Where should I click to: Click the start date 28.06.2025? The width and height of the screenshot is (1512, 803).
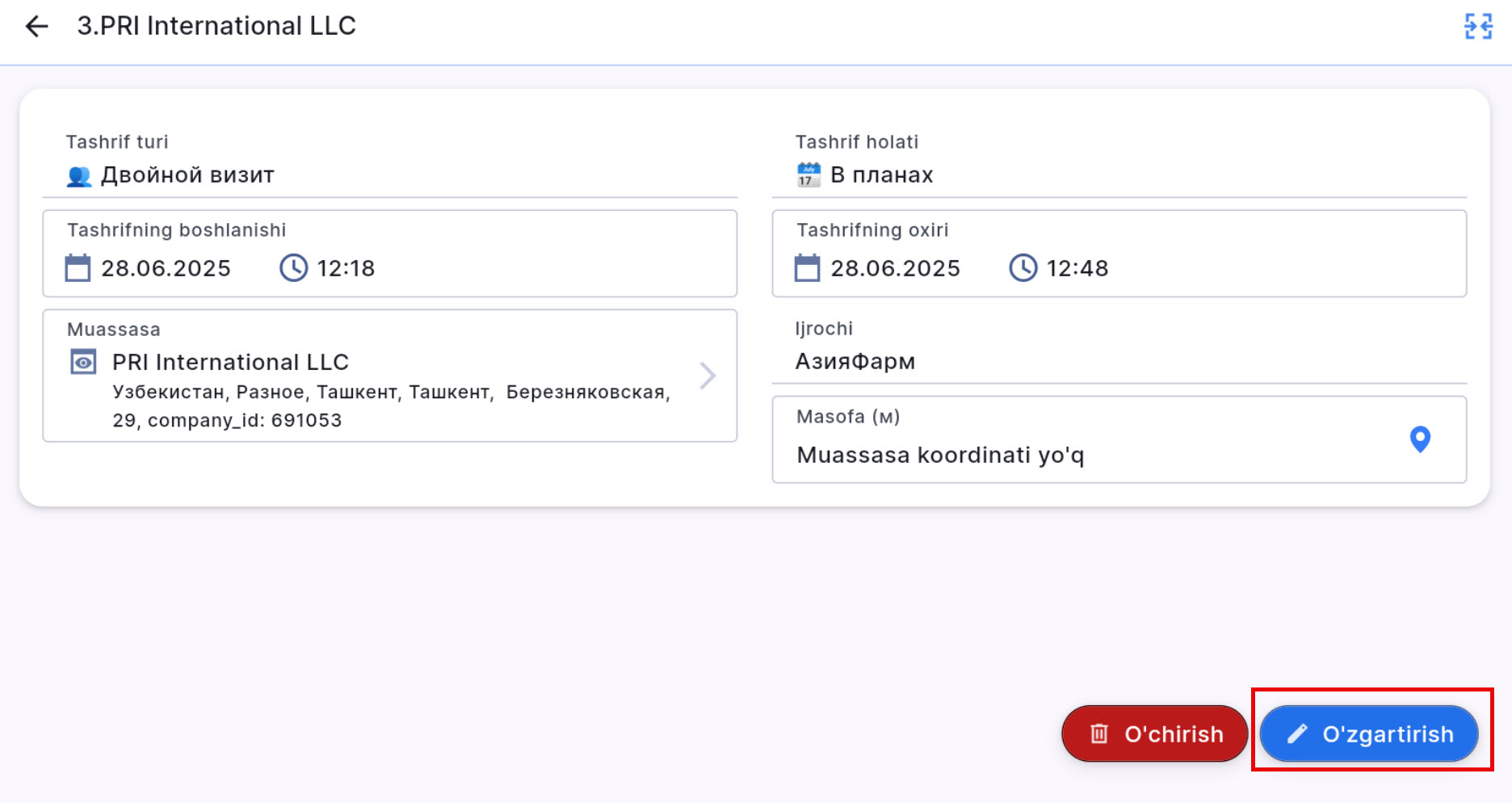166,268
